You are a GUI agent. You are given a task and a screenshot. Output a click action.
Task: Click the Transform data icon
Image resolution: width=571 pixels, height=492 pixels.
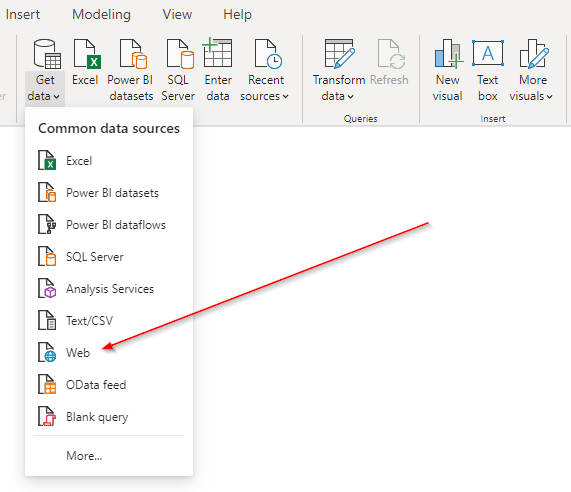click(x=339, y=54)
